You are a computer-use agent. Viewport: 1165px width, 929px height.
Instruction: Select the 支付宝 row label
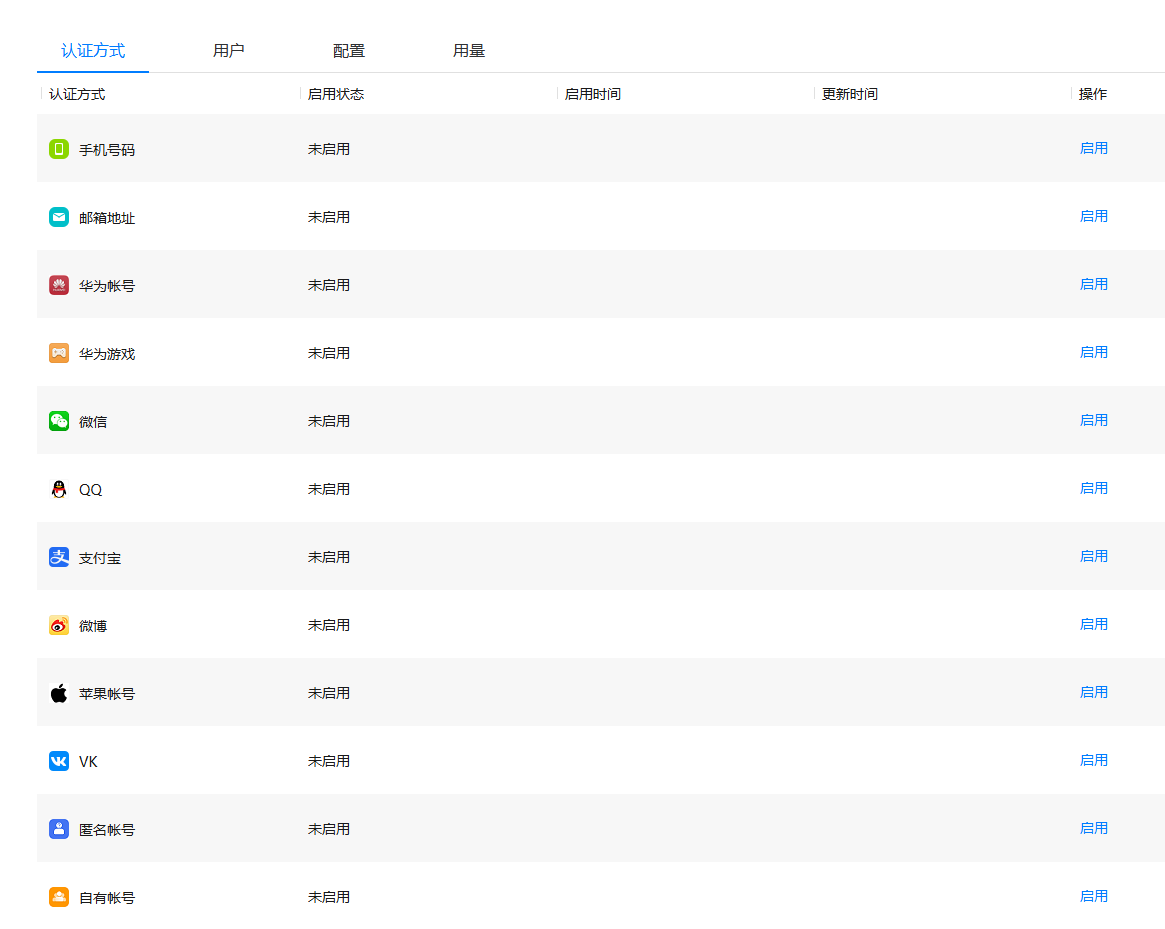(100, 557)
